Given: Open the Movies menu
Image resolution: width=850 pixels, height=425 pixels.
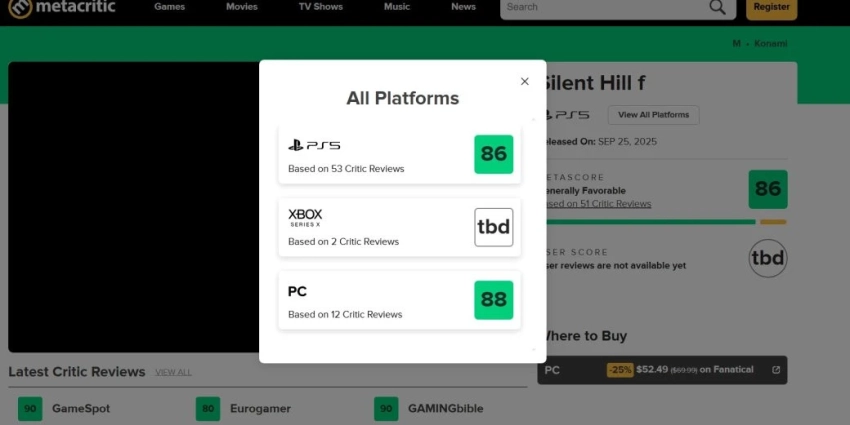Looking at the screenshot, I should (241, 7).
